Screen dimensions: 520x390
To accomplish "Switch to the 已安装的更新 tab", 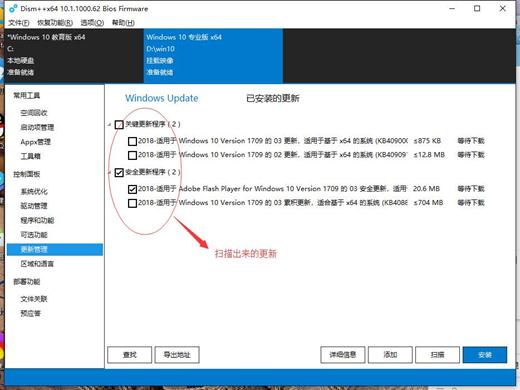I will pyautogui.click(x=273, y=98).
